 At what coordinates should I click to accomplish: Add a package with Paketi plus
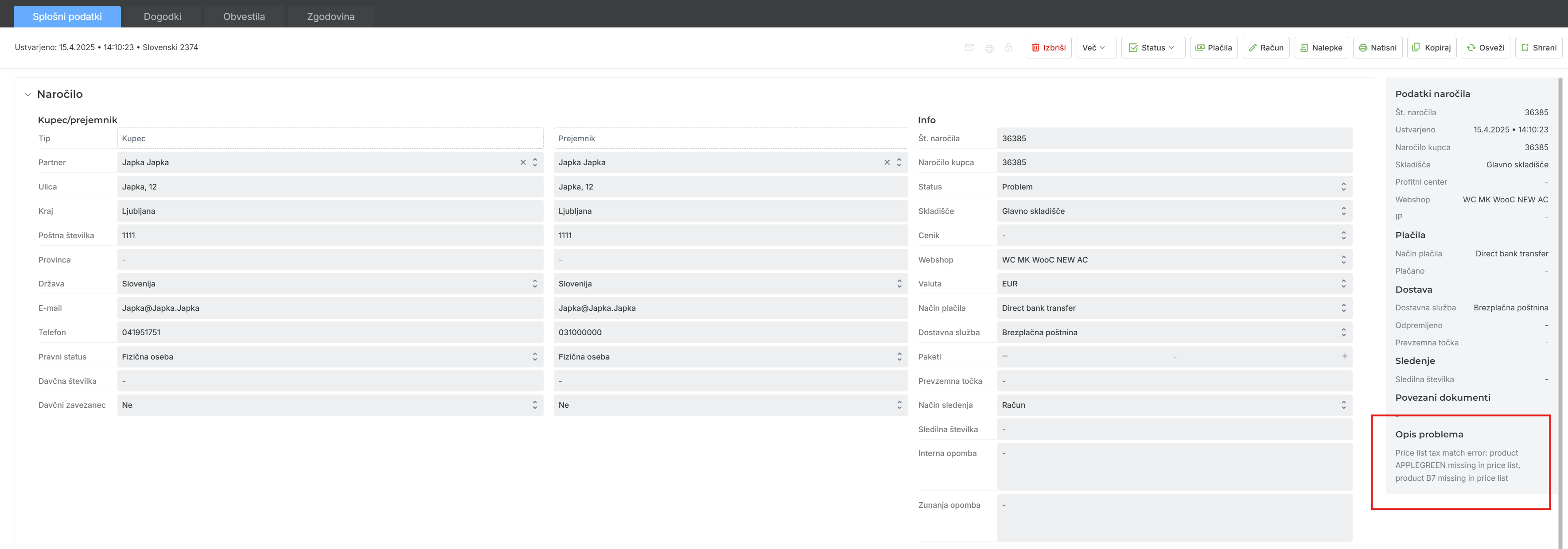point(1344,356)
